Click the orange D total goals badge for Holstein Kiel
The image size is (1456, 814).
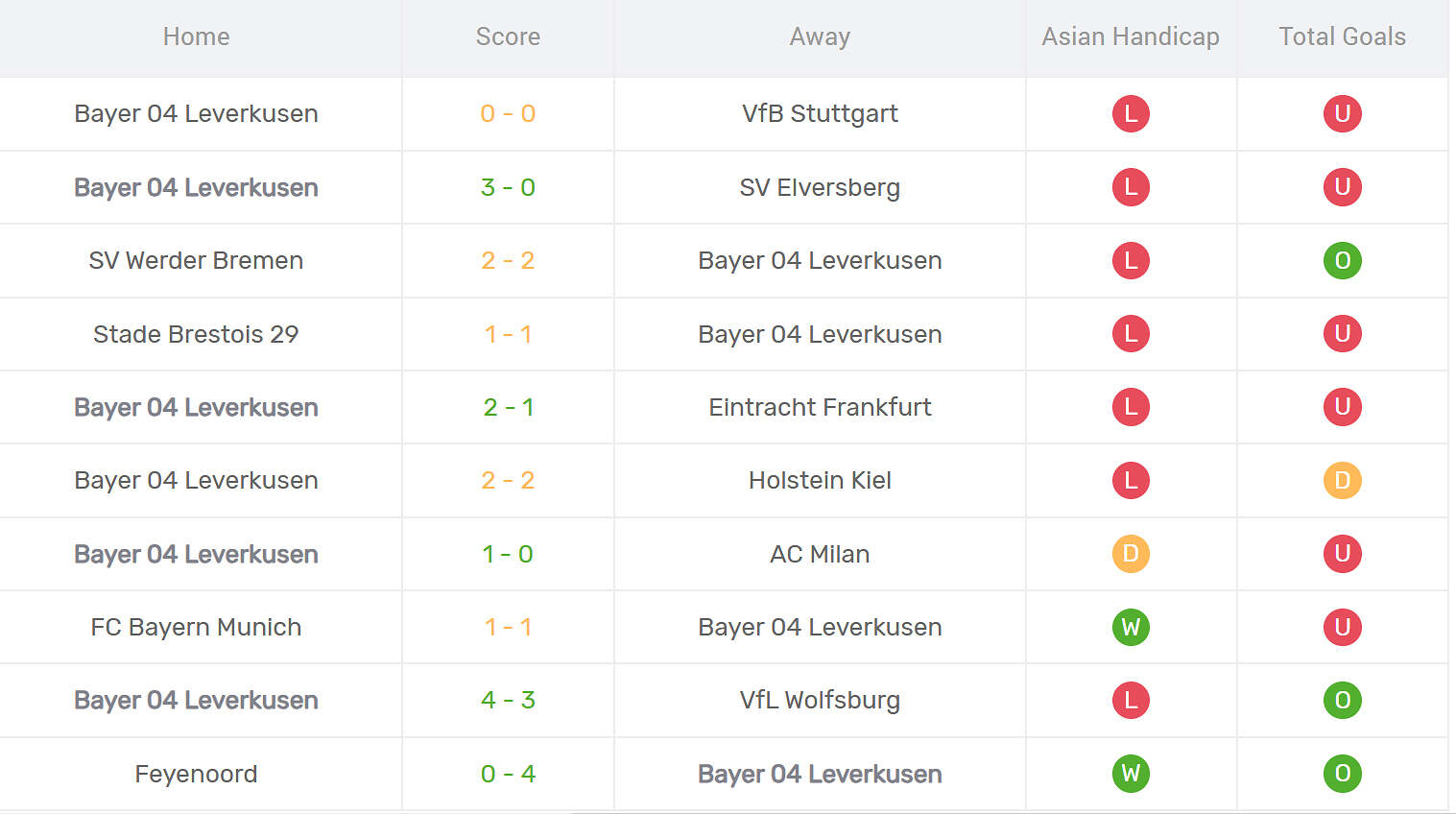pyautogui.click(x=1342, y=480)
